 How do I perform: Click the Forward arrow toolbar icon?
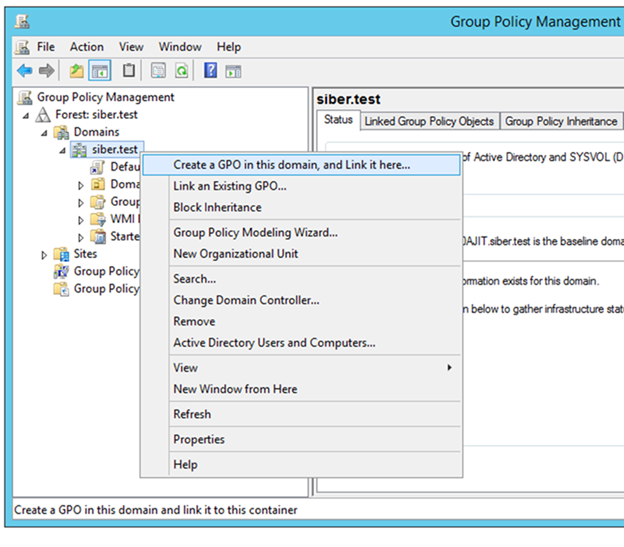coord(47,71)
